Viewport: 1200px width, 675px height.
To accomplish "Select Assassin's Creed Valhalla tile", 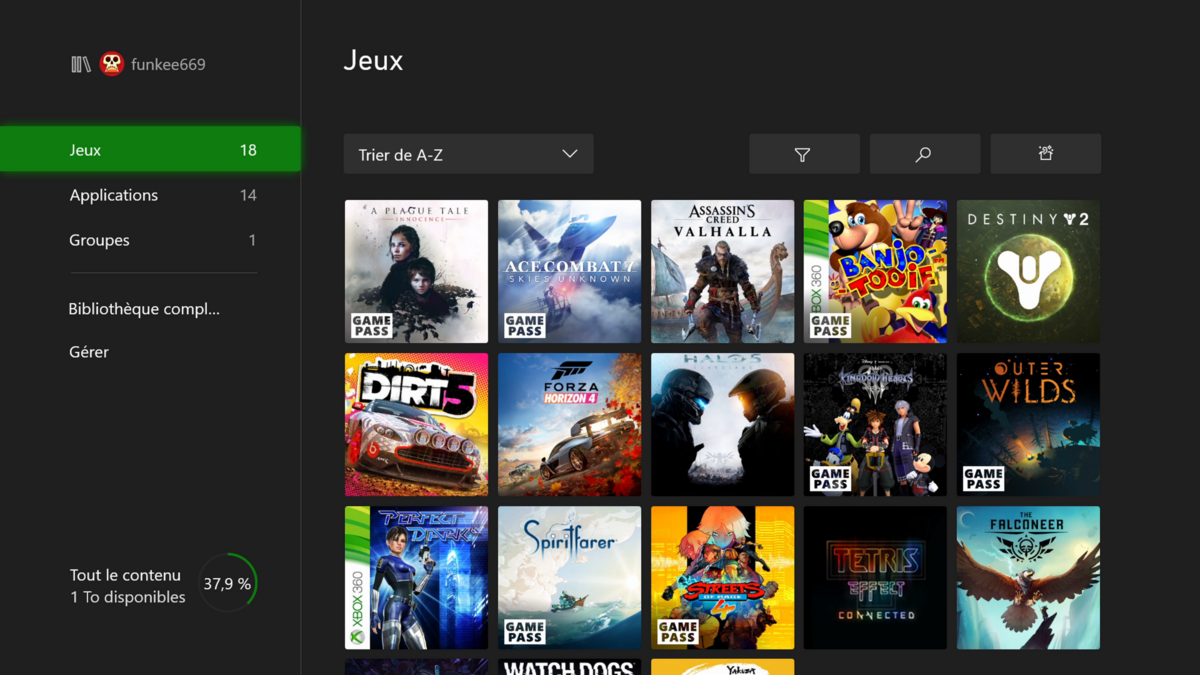I will pyautogui.click(x=723, y=272).
